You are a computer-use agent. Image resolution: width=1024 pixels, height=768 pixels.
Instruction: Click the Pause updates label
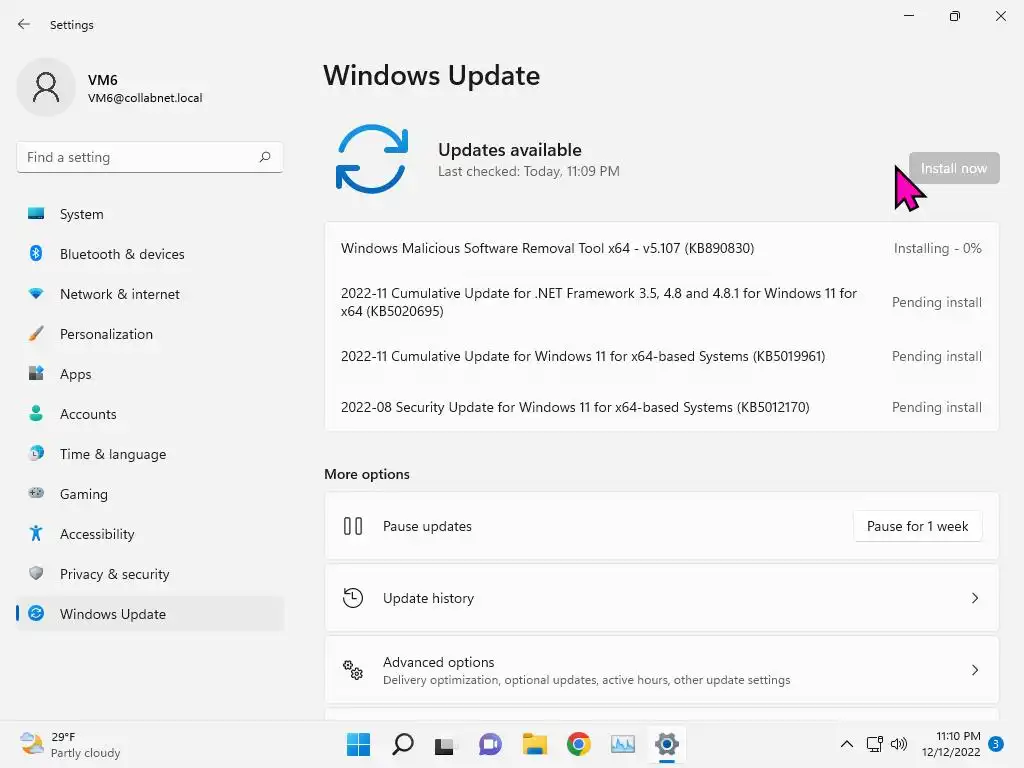[x=427, y=526]
